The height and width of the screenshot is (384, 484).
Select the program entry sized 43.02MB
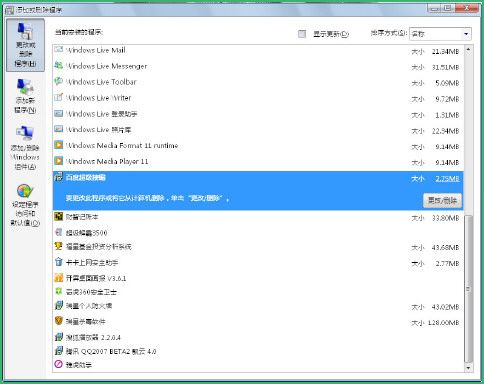pos(258,306)
